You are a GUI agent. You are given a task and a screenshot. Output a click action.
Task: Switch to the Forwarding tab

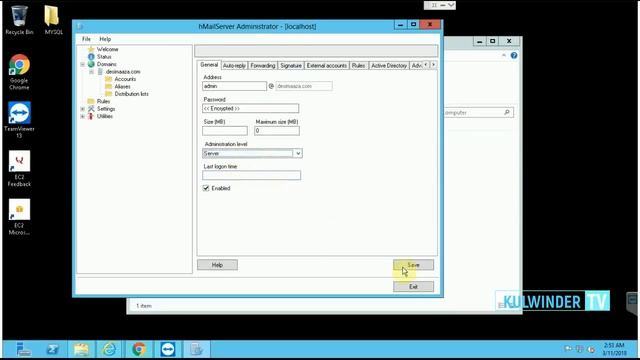coord(262,65)
